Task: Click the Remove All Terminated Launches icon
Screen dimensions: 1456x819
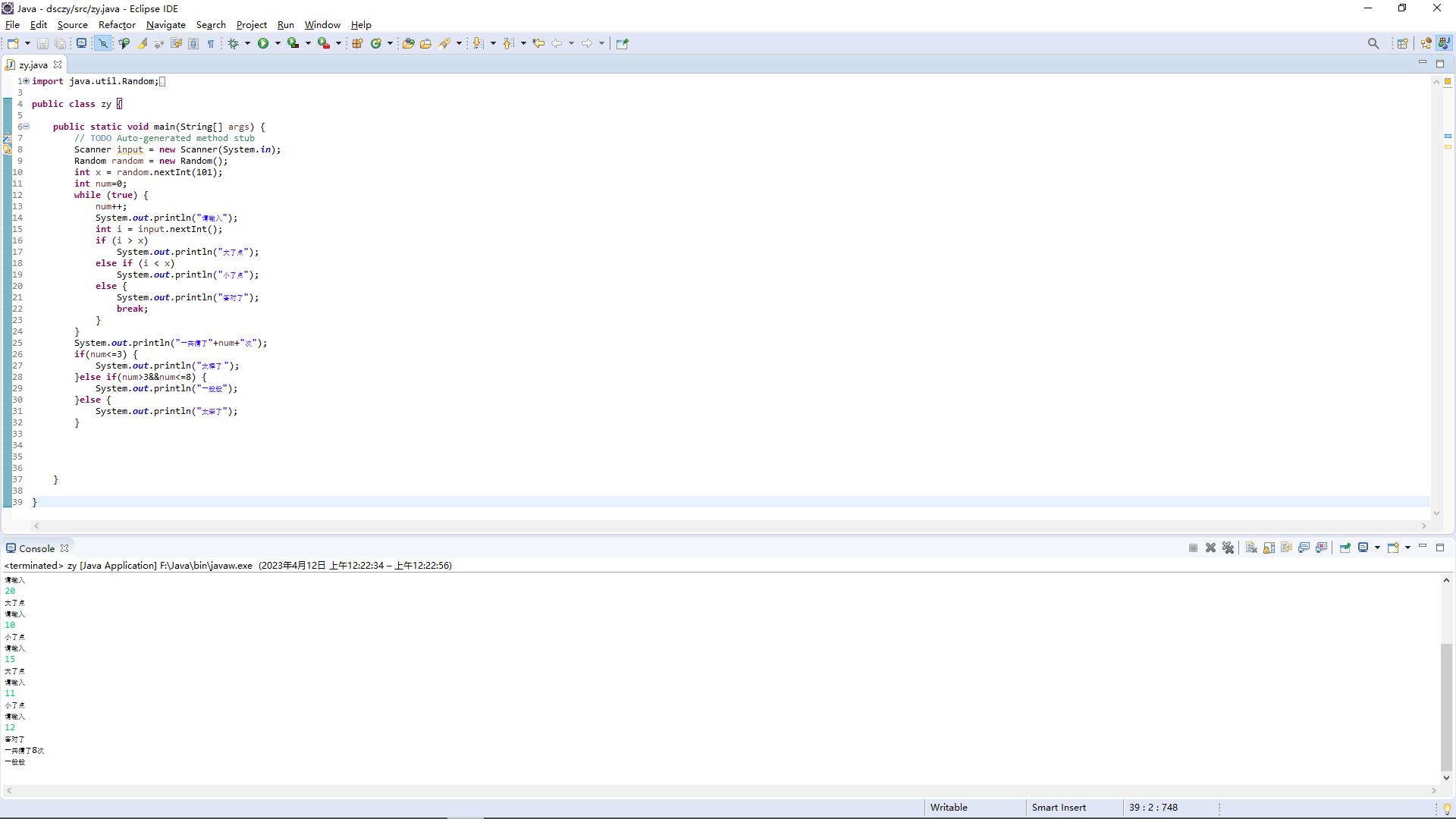Action: [1228, 548]
